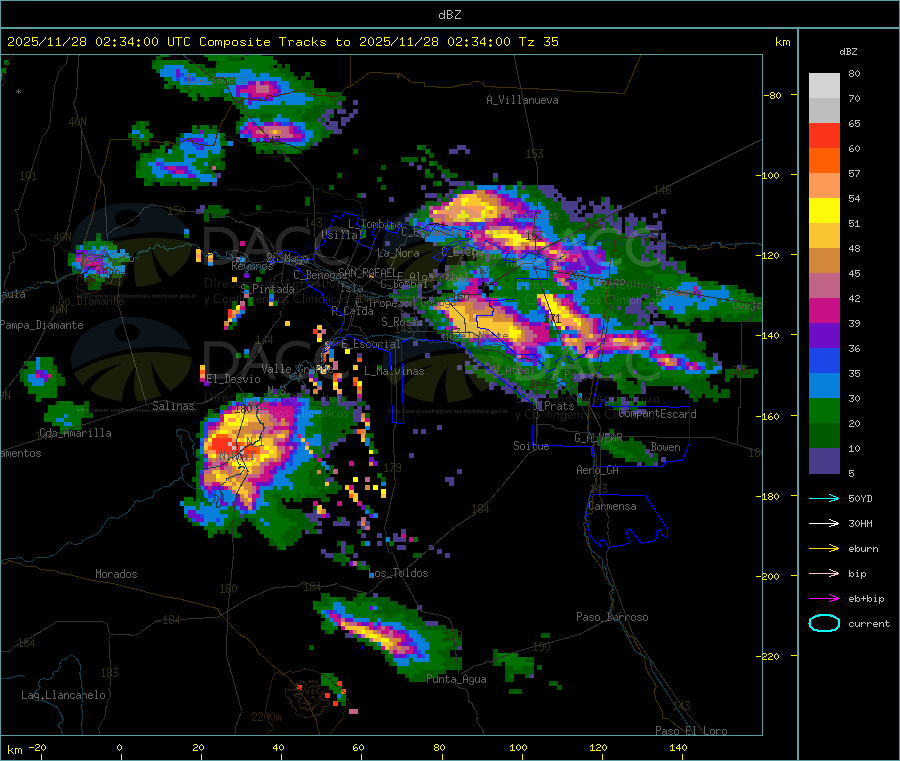This screenshot has width=900, height=761.
Task: Pick the slate purple 5-10 dBZ swatch
Action: click(x=824, y=461)
